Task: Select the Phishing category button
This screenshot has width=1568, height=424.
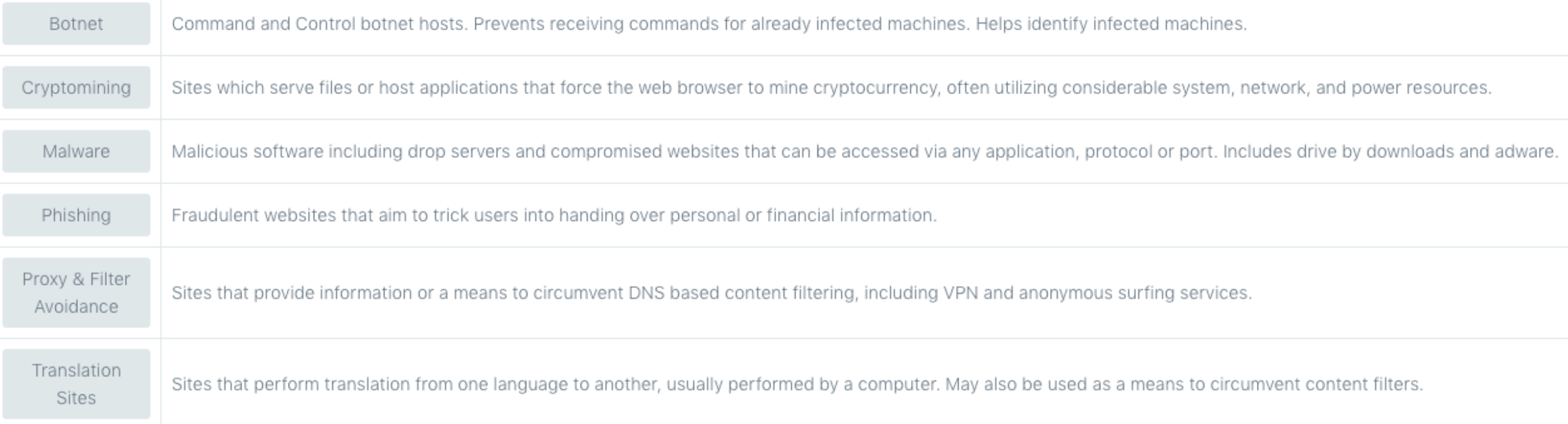Action: [76, 215]
